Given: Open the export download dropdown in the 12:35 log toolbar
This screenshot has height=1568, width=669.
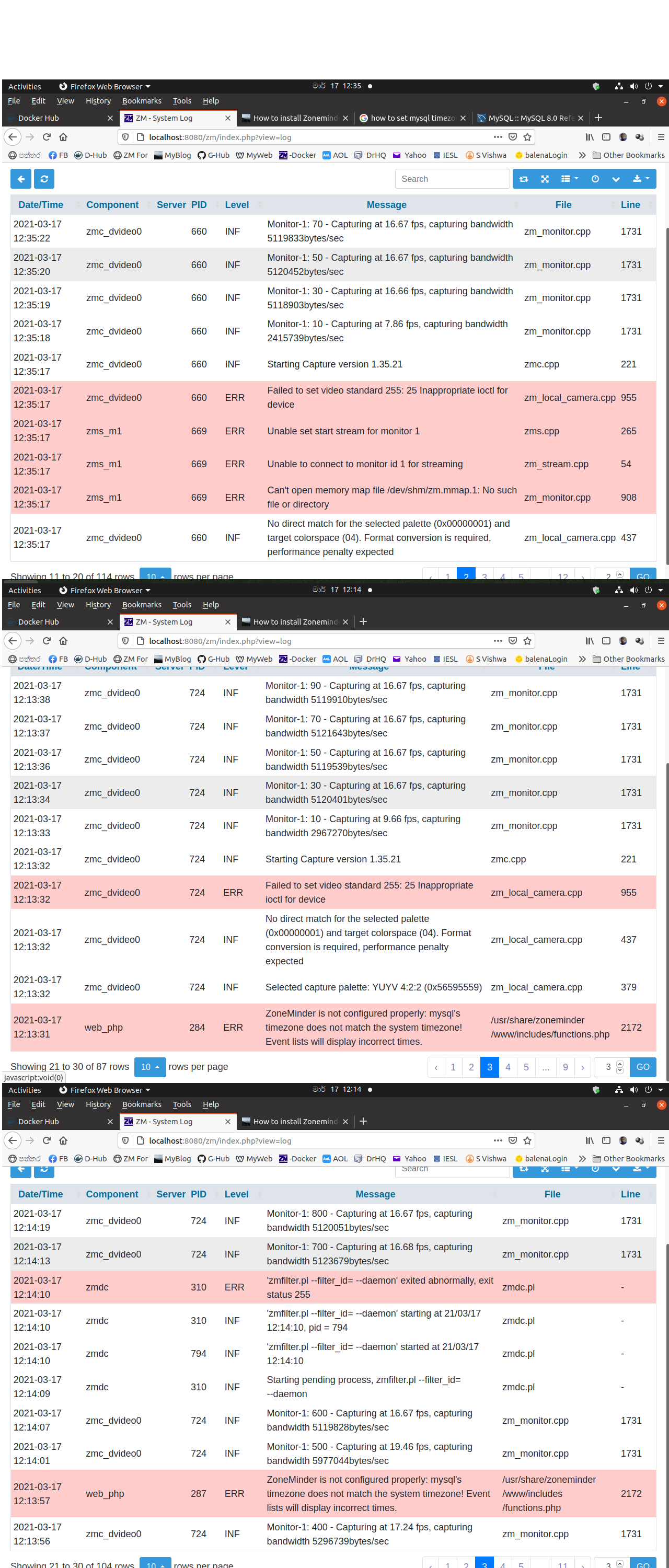Looking at the screenshot, I should coord(640,179).
